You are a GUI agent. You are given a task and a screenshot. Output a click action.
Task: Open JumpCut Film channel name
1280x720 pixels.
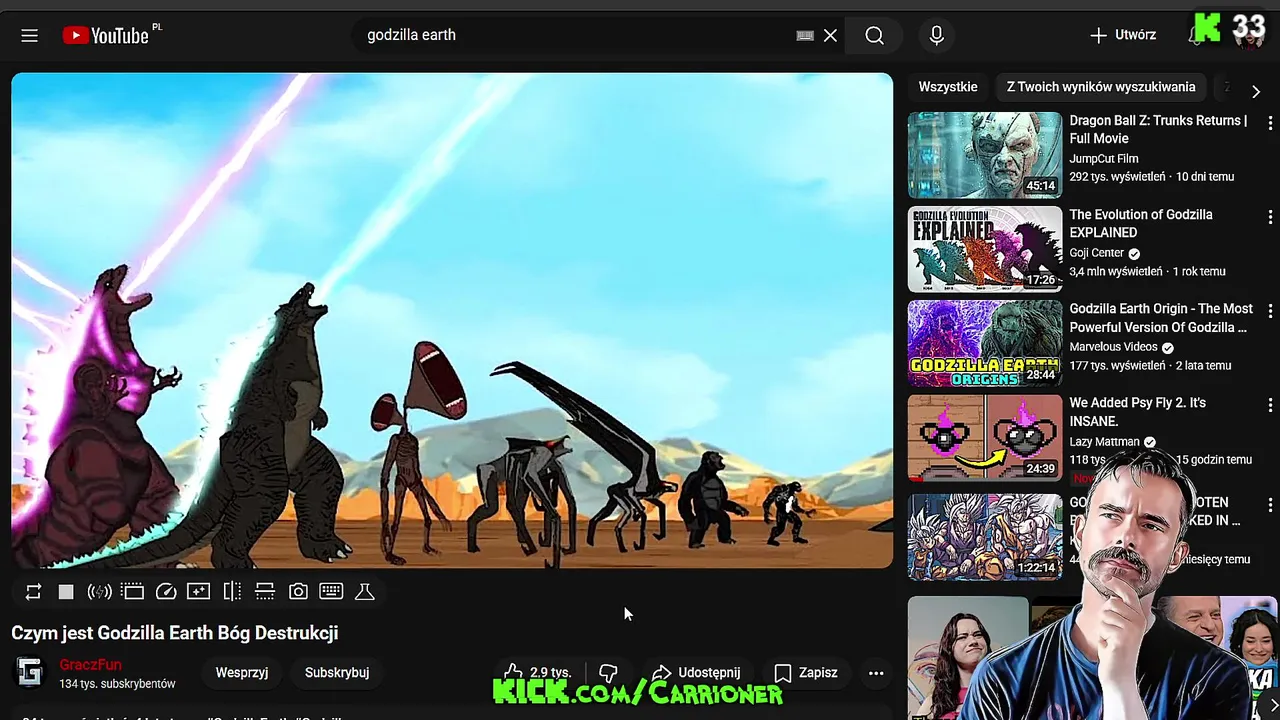[1104, 159]
